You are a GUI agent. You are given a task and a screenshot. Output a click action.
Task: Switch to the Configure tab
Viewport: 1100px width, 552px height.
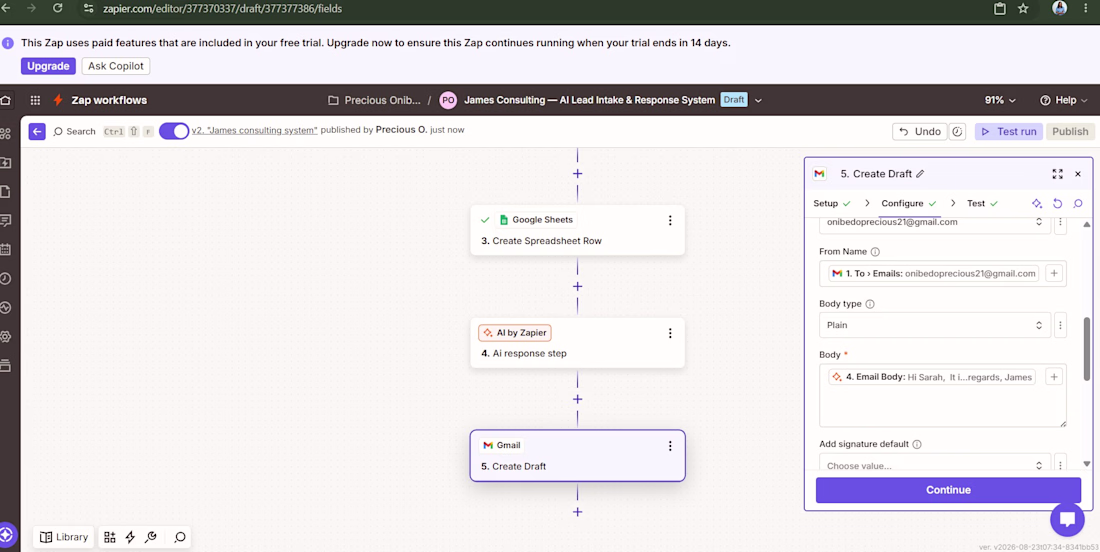coord(909,203)
